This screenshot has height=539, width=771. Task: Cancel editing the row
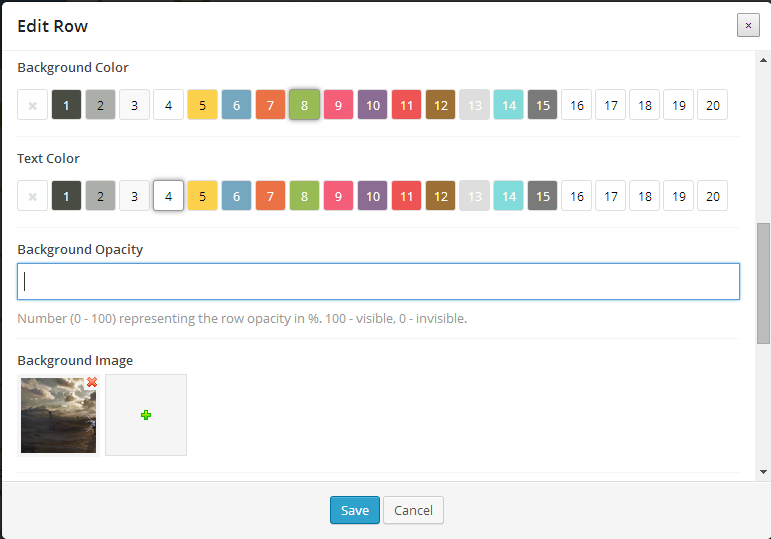point(414,510)
